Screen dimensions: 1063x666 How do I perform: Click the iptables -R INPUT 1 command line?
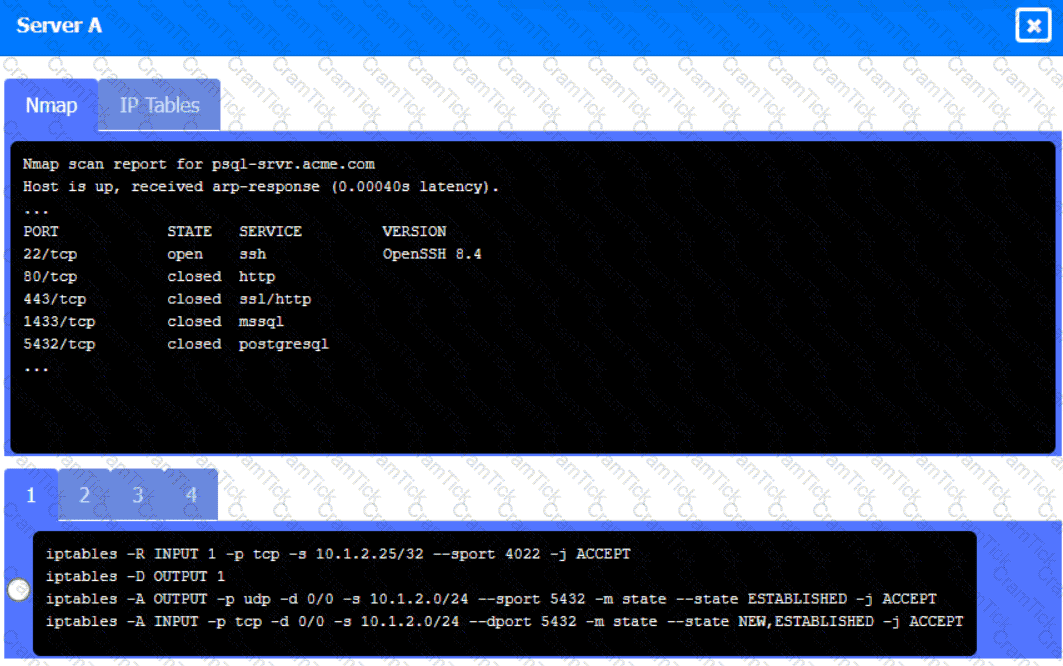[338, 554]
